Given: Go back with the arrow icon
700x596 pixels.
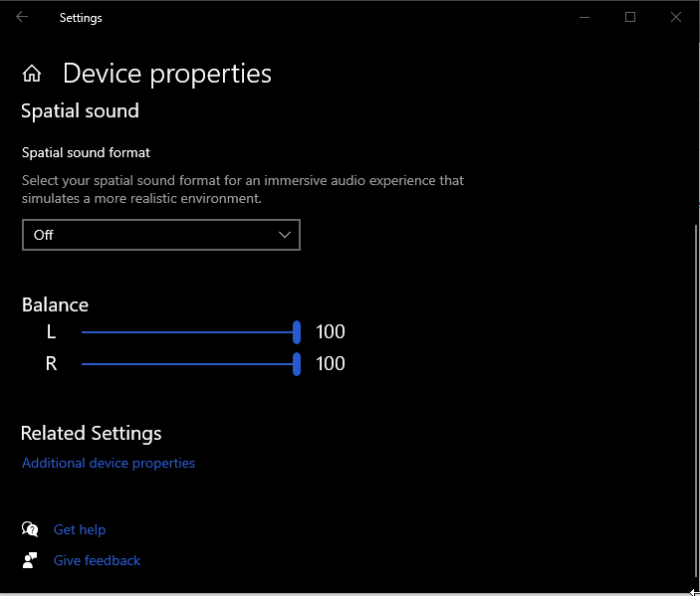Looking at the screenshot, I should 22,17.
